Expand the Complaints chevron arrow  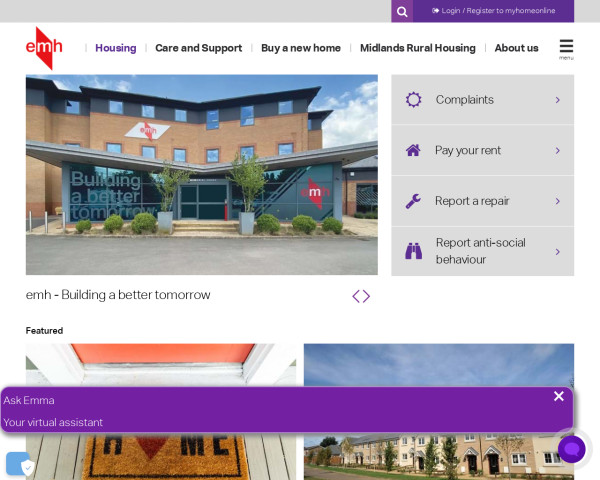coord(558,100)
